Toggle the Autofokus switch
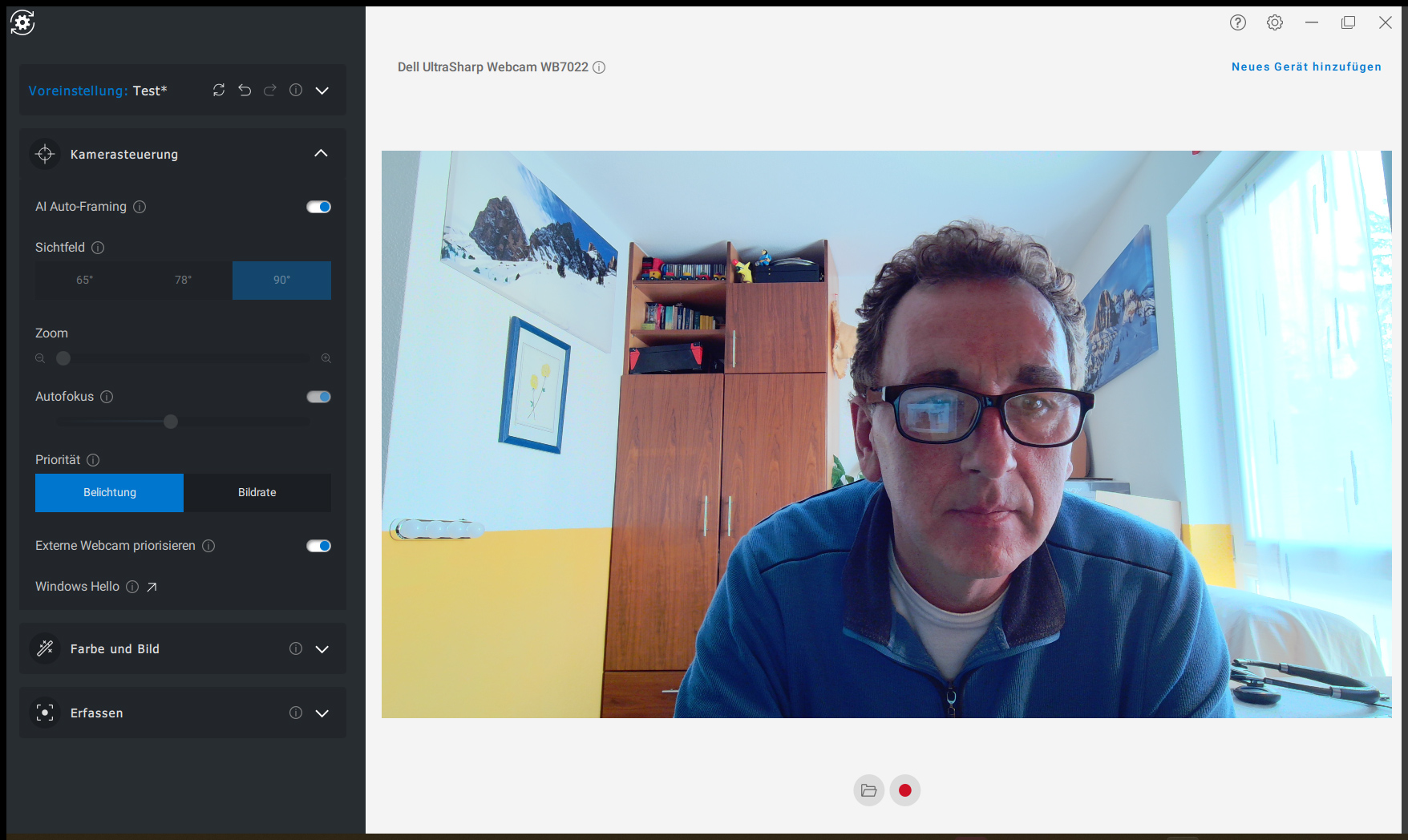The height and width of the screenshot is (840, 1408). click(x=319, y=397)
